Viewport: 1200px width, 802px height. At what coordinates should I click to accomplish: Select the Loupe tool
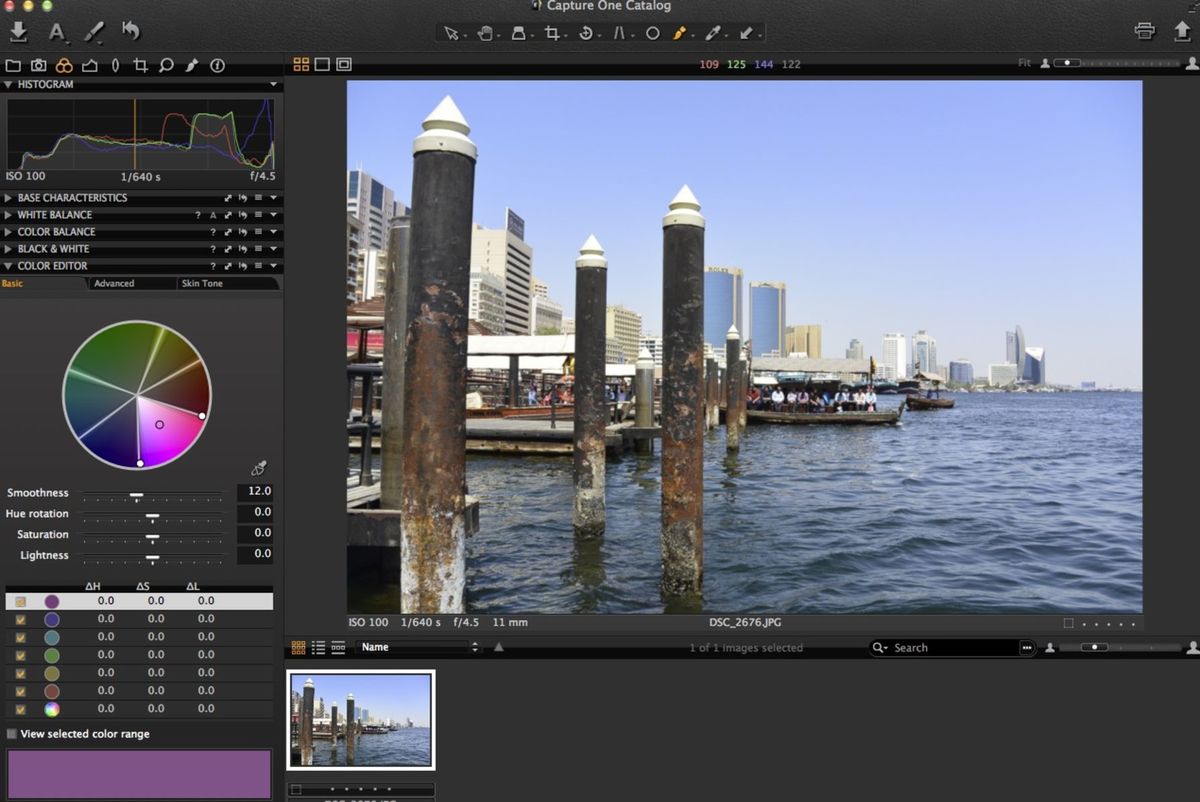coord(519,33)
